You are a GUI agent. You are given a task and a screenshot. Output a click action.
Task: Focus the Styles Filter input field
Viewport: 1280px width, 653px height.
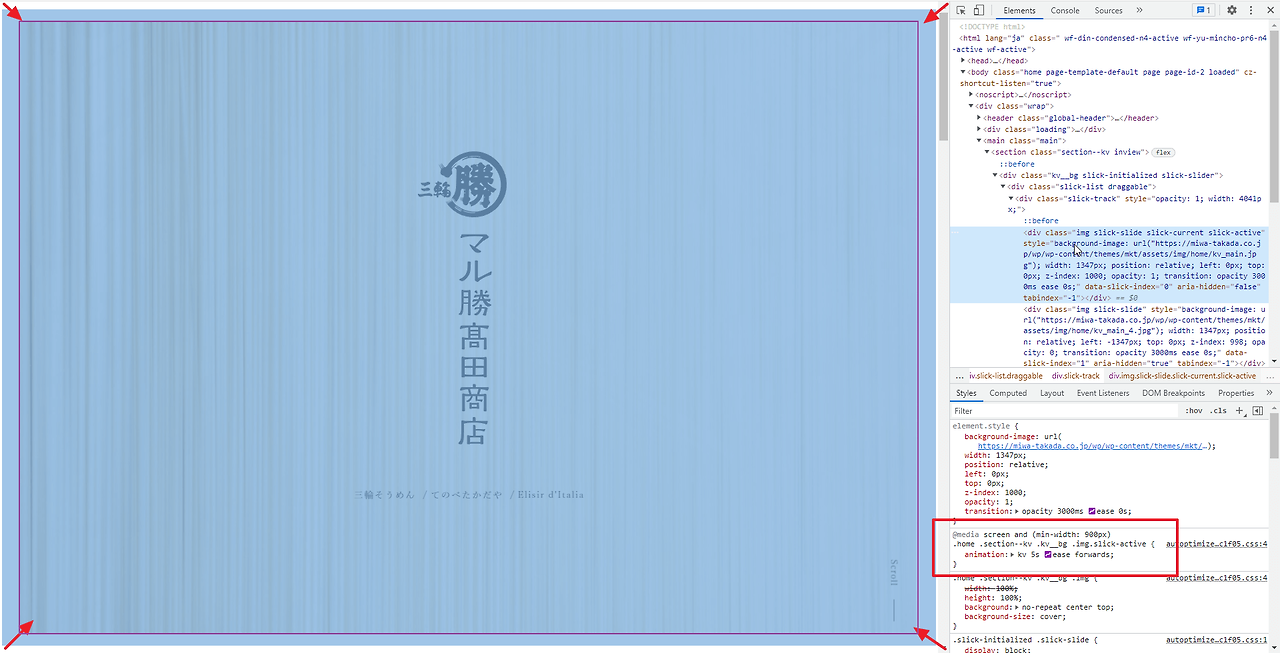tap(1064, 411)
